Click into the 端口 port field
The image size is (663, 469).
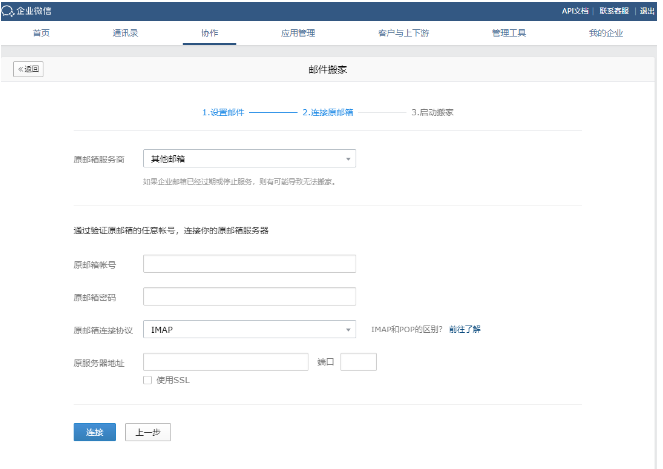point(358,362)
